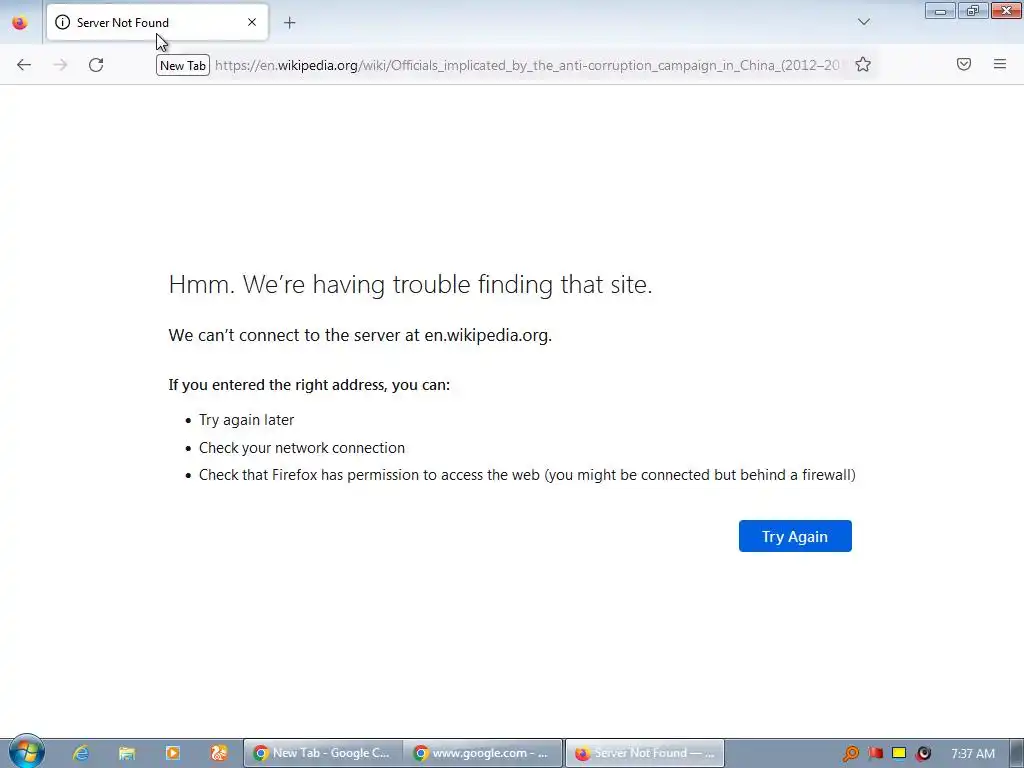Click 'If you entered the right address' text

coord(309,385)
